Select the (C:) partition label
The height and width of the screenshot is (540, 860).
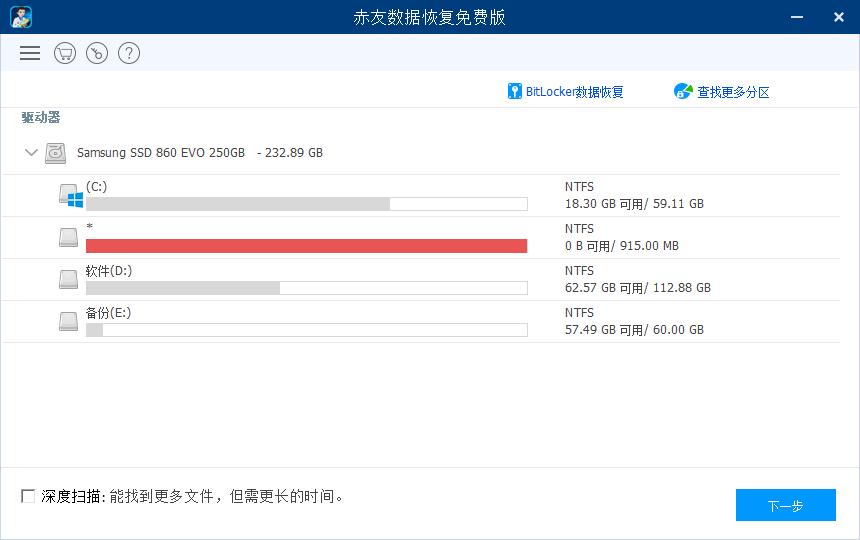97,186
